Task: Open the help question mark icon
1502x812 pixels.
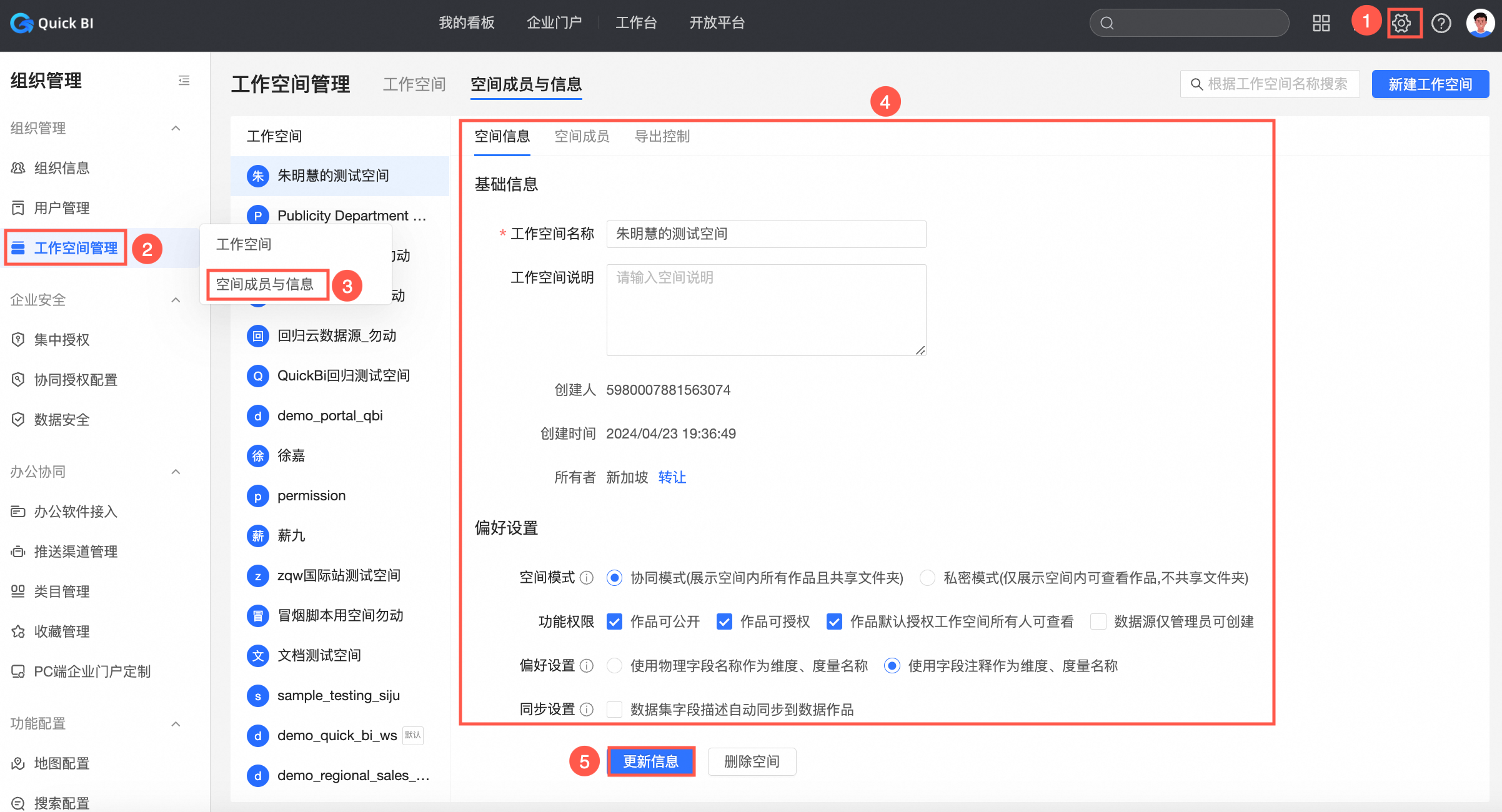Action: (x=1441, y=23)
